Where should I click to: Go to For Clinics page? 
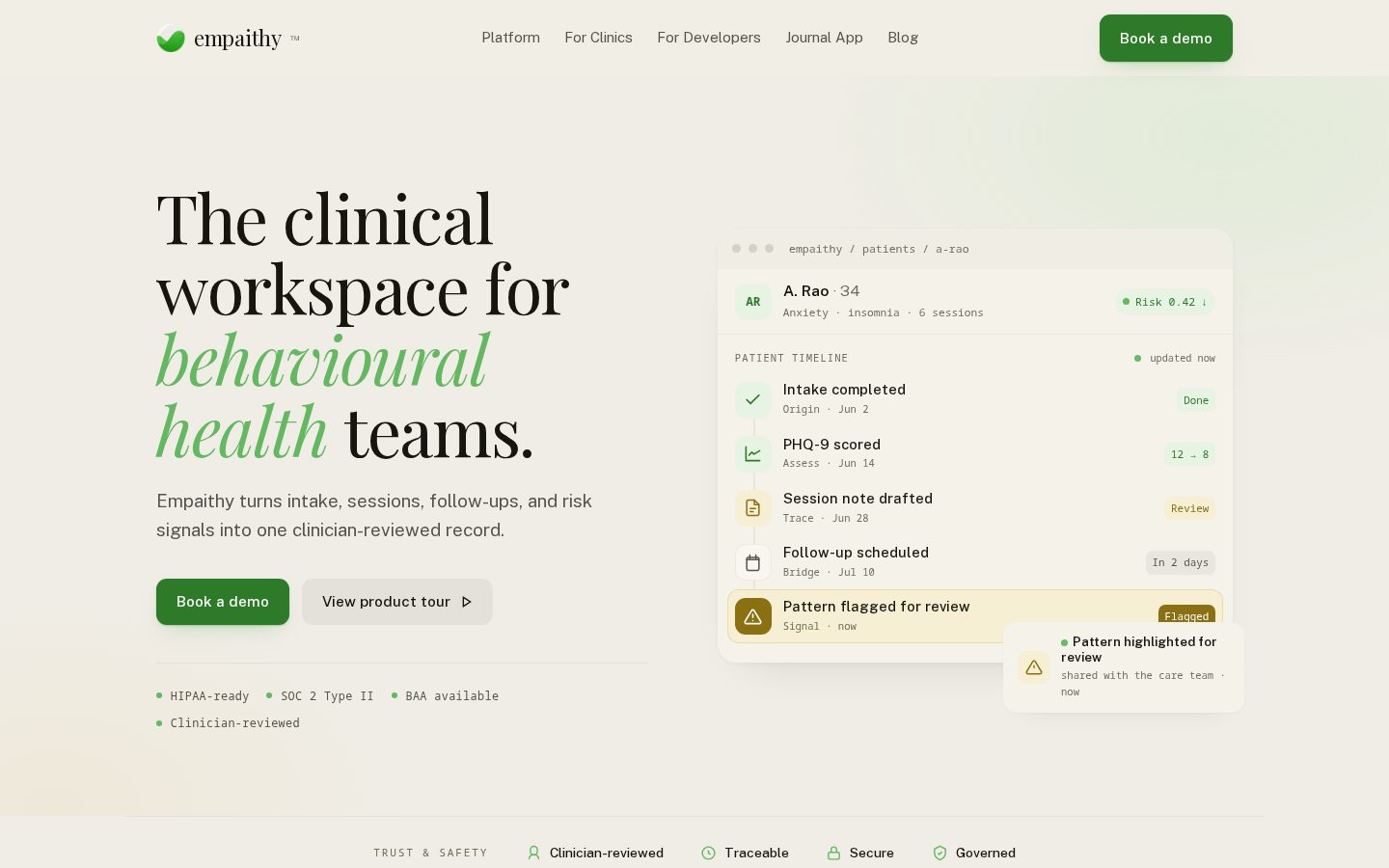pos(598,38)
